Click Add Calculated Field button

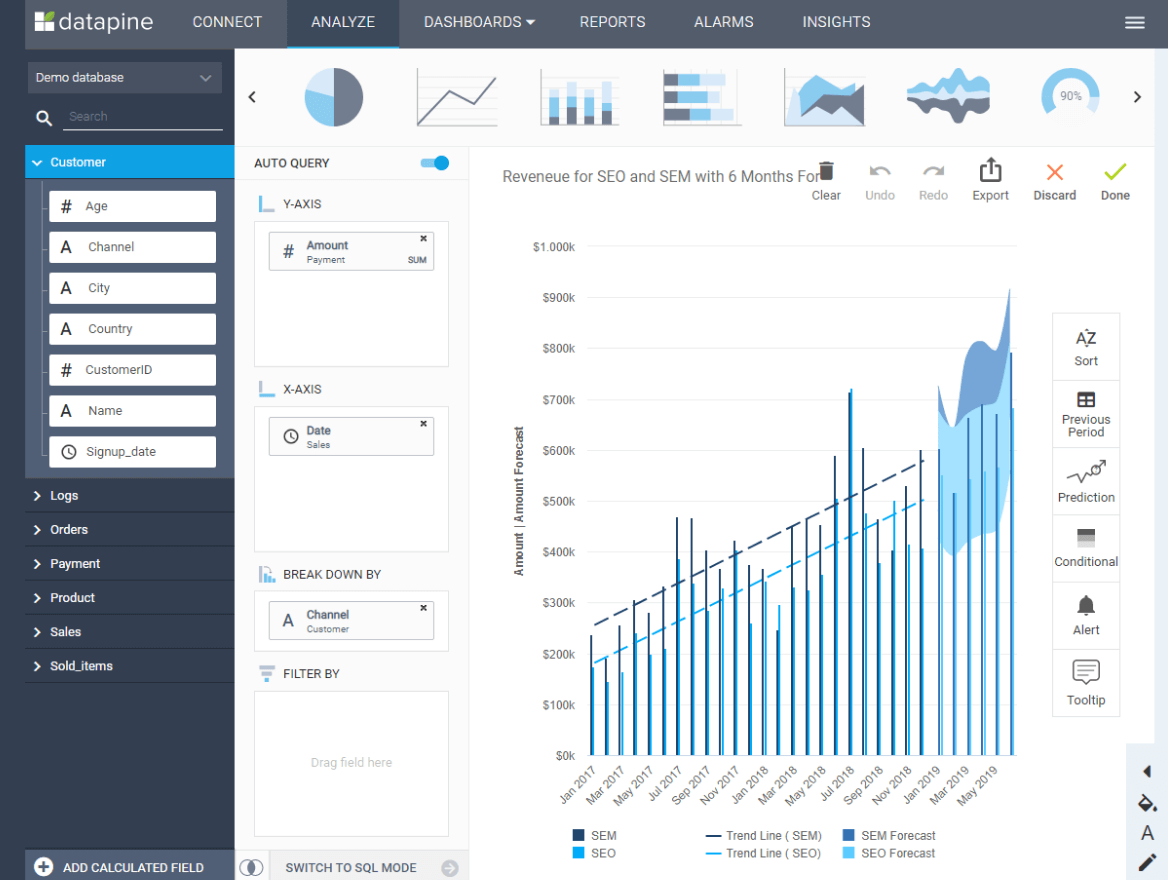coord(120,867)
